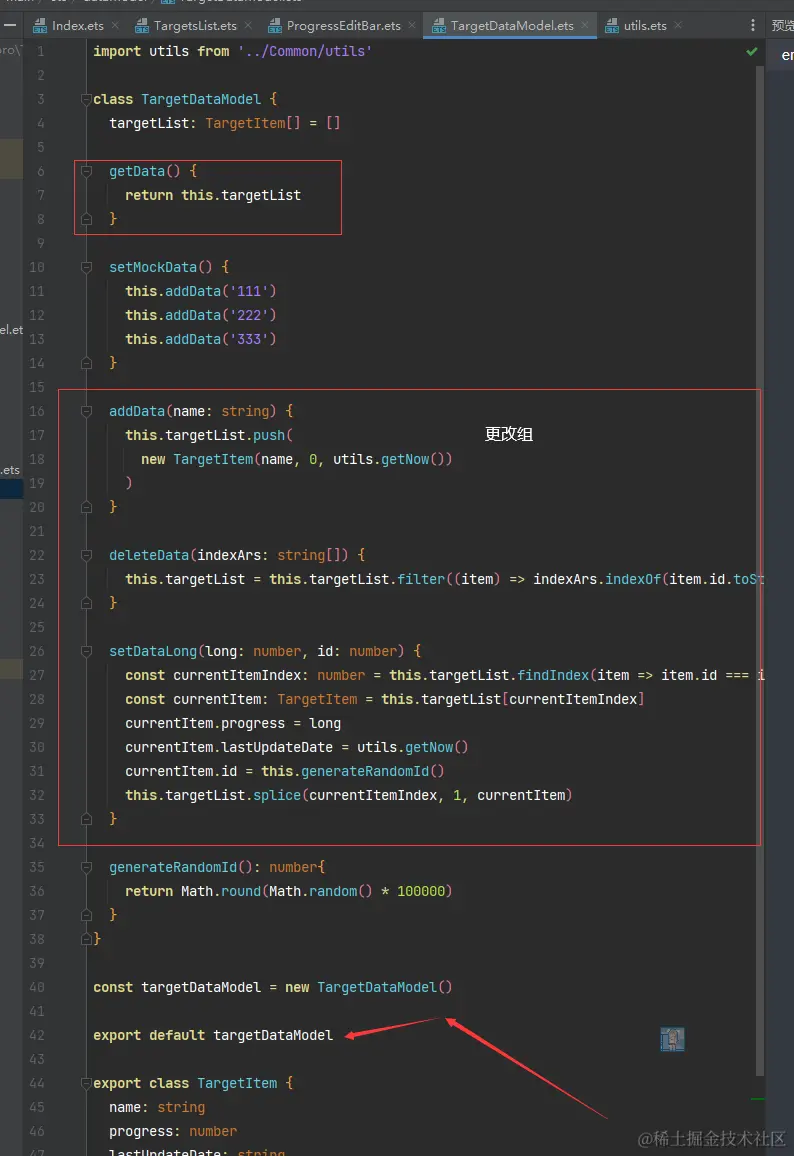Screen dimensions: 794x1156
Task: Click 'new TargetItem(name, 0, utils.getNow())'
Action: click(x=296, y=459)
